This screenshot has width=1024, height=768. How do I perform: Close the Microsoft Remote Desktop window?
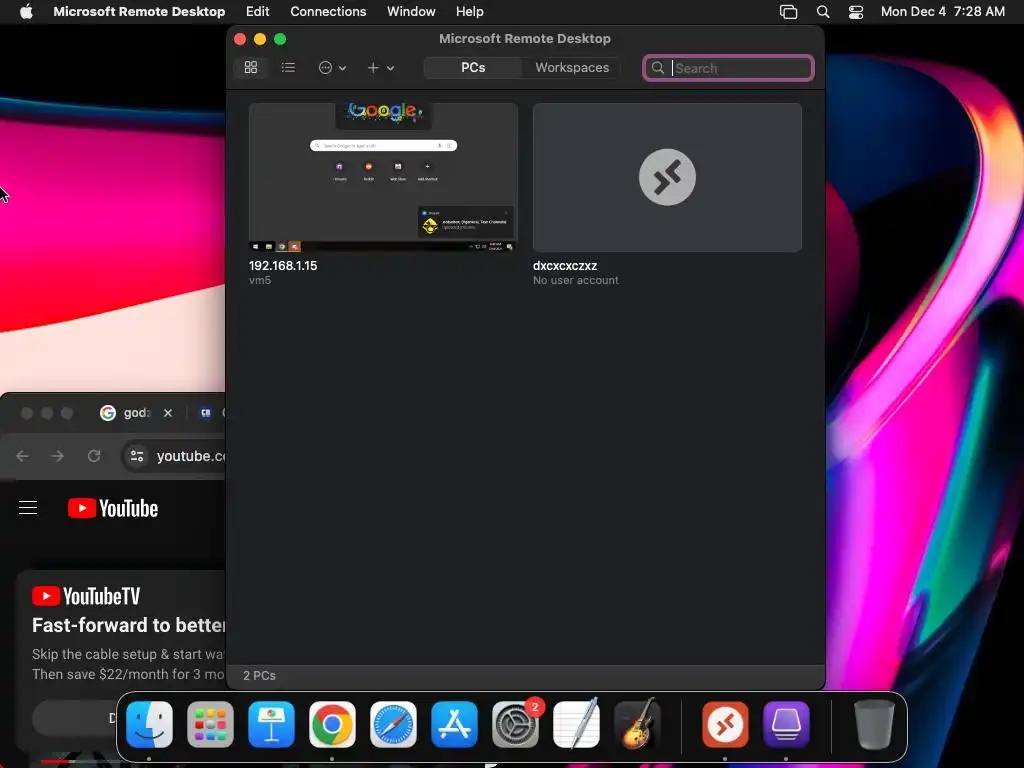pyautogui.click(x=240, y=39)
